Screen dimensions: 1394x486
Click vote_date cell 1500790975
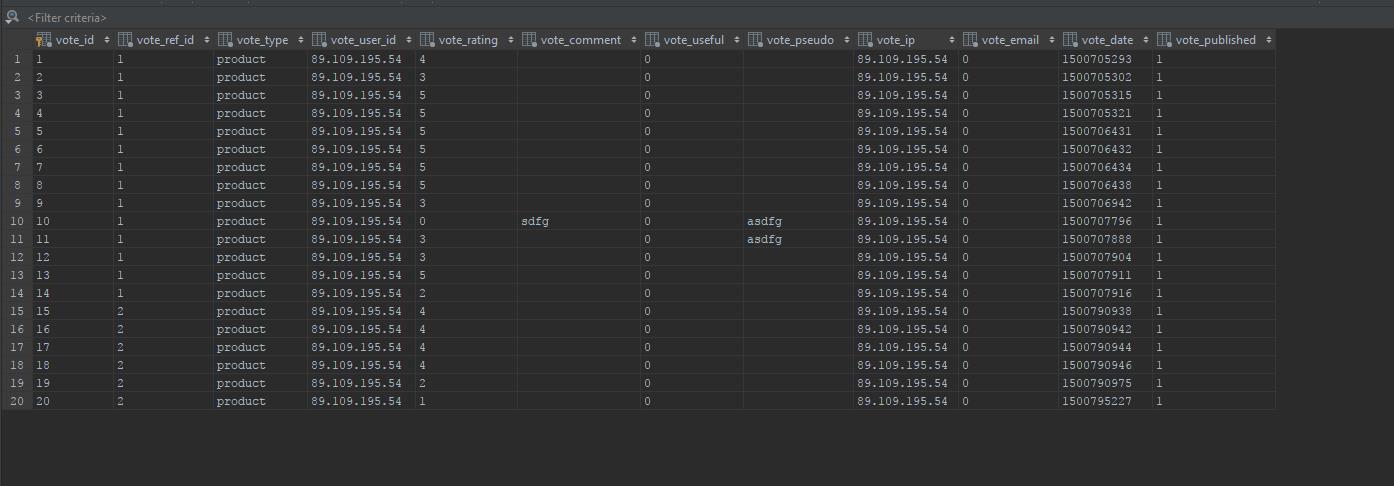coord(1105,383)
